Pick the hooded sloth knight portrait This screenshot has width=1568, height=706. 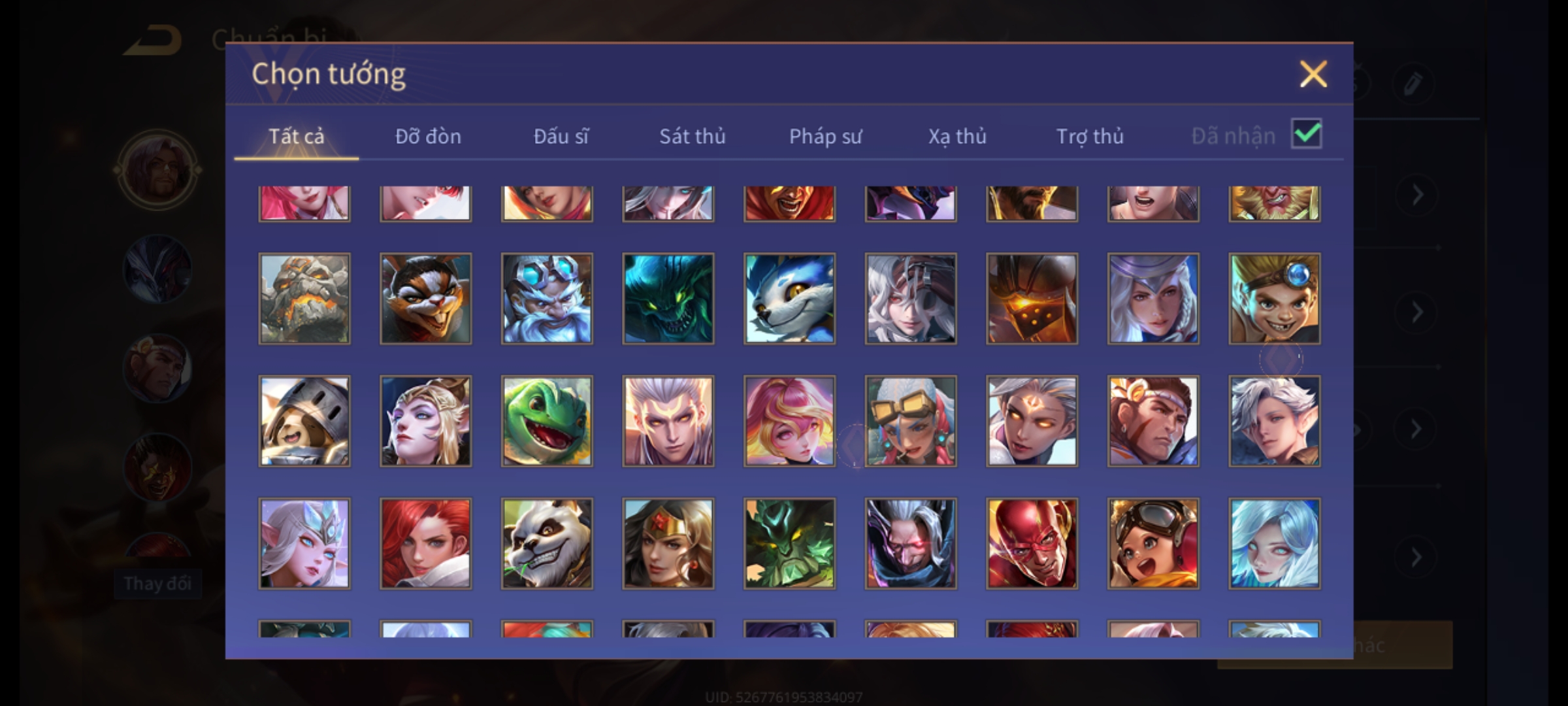pyautogui.click(x=304, y=421)
